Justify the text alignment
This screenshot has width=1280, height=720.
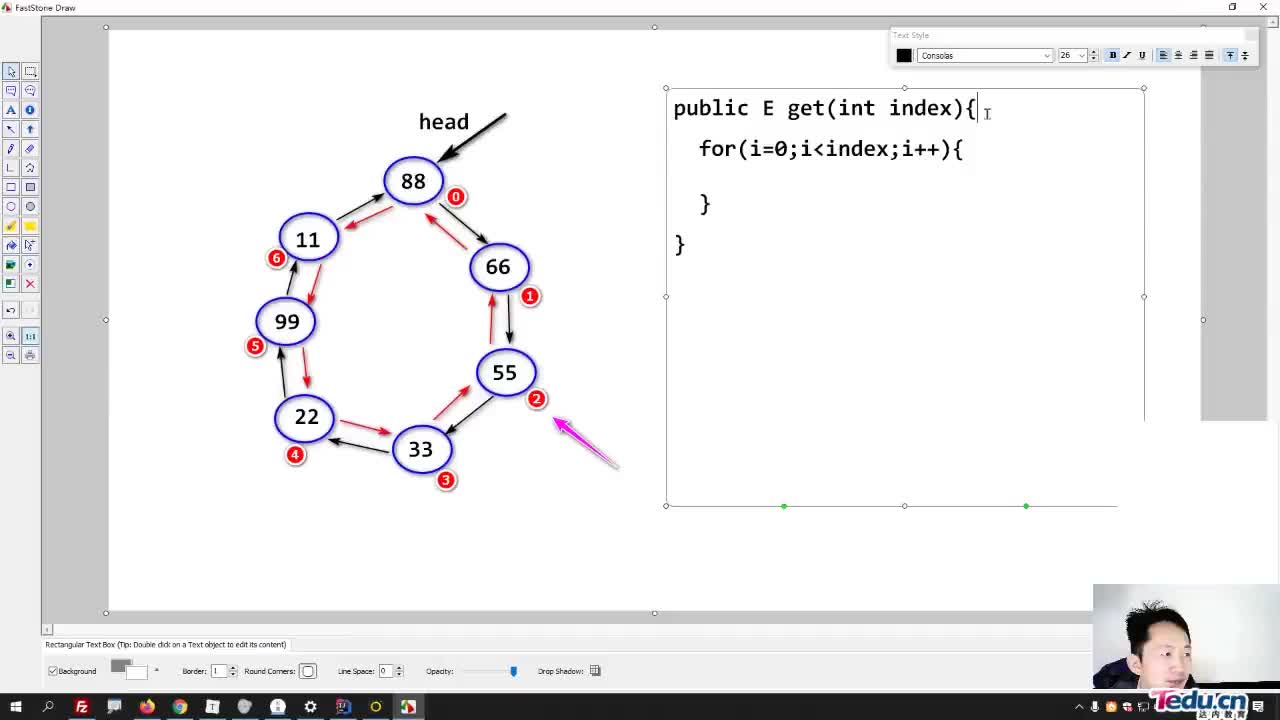click(1209, 55)
